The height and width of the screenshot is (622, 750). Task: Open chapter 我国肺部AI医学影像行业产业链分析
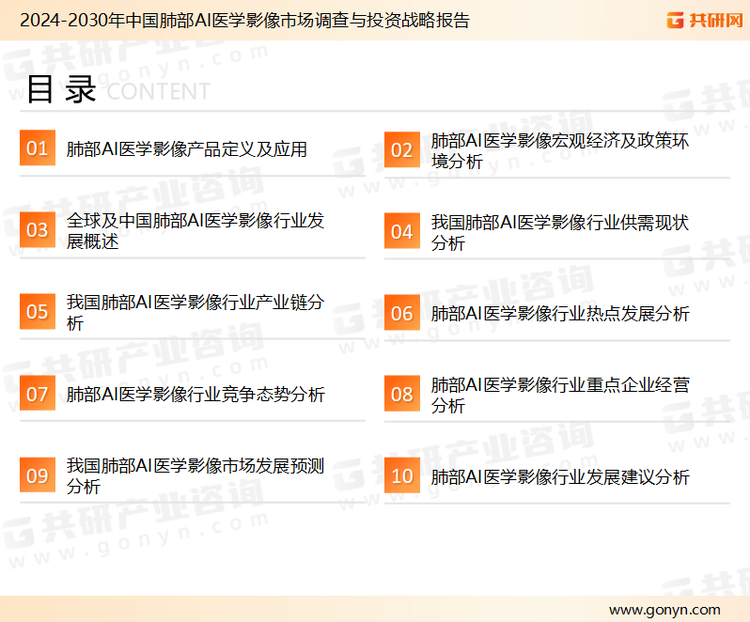tap(195, 312)
